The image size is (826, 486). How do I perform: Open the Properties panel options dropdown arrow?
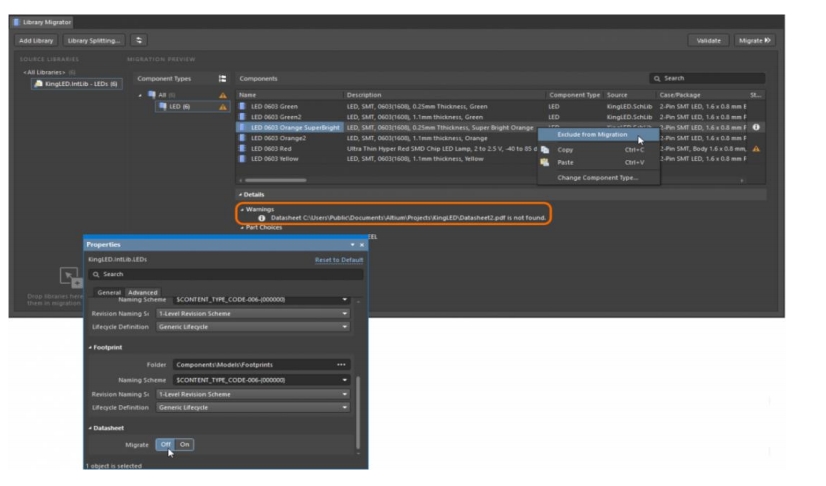(x=352, y=245)
